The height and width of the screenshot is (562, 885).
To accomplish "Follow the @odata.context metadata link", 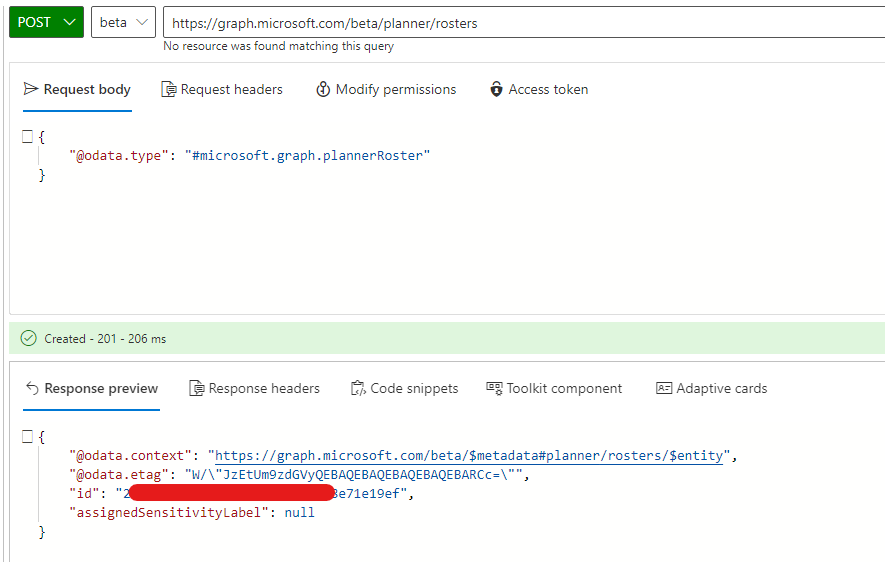I will 469,456.
